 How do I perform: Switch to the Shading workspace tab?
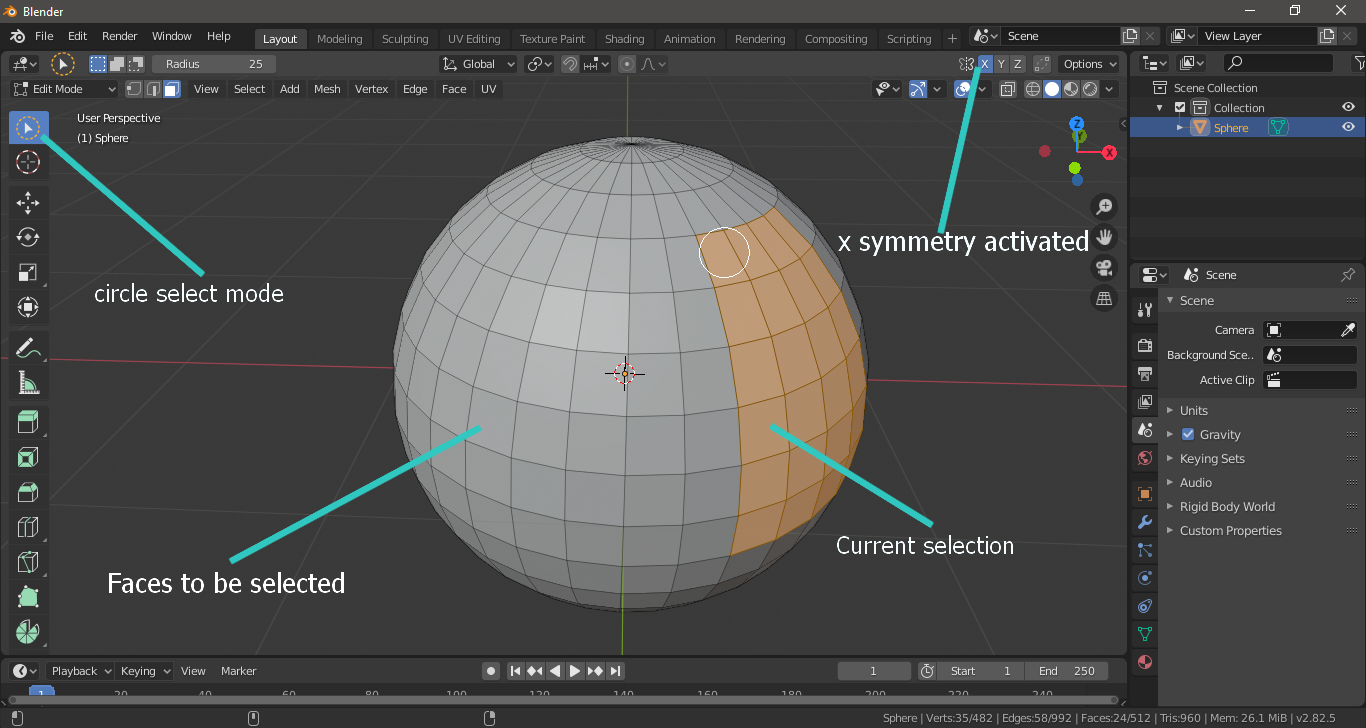point(624,39)
